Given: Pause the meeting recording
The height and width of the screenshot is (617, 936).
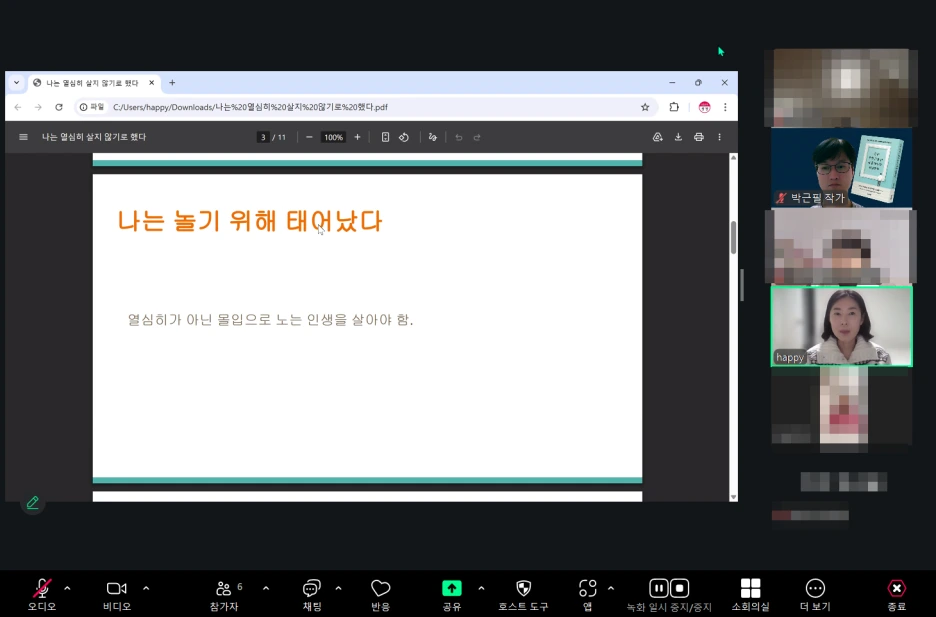Looking at the screenshot, I should [x=657, y=588].
